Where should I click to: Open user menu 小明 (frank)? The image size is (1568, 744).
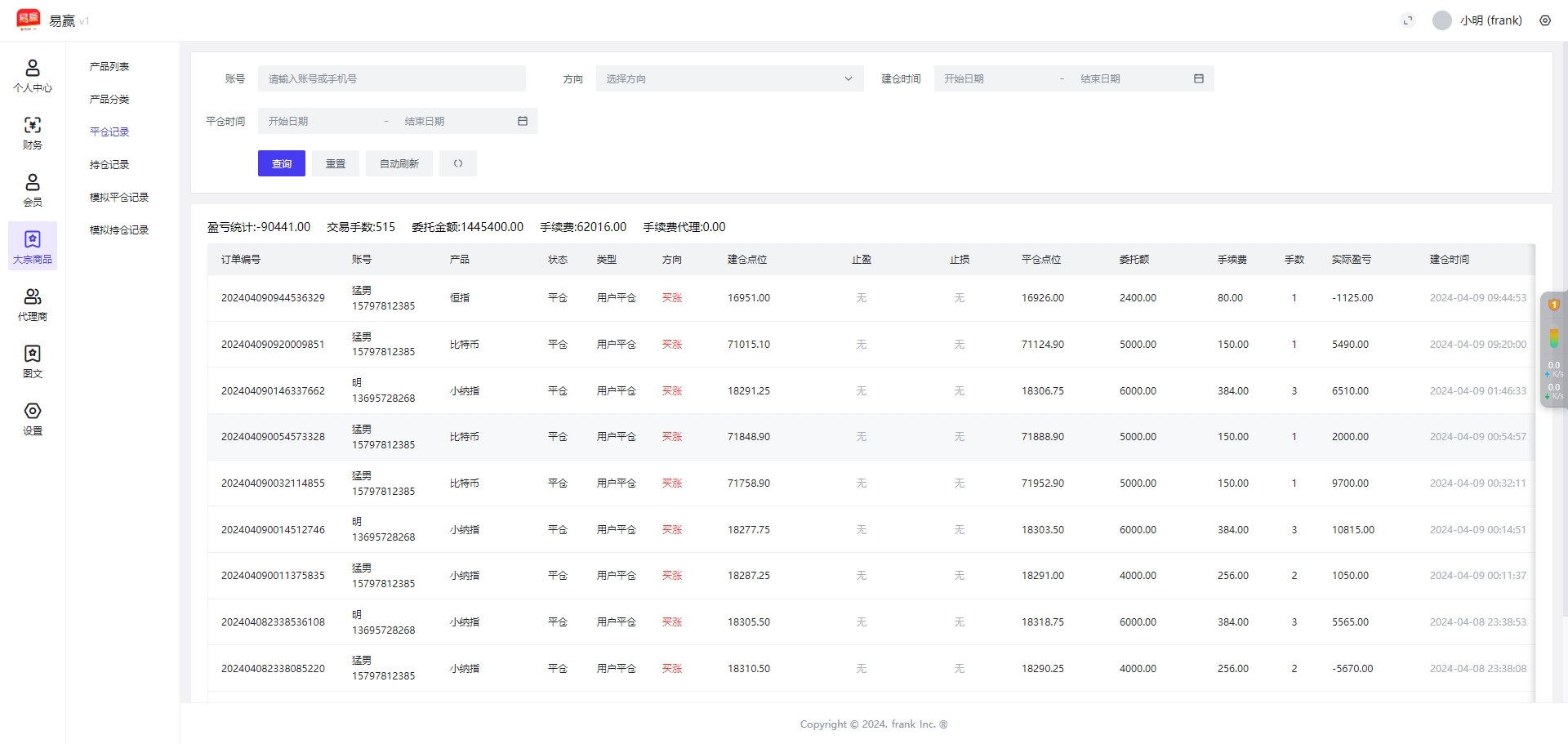coord(1491,20)
